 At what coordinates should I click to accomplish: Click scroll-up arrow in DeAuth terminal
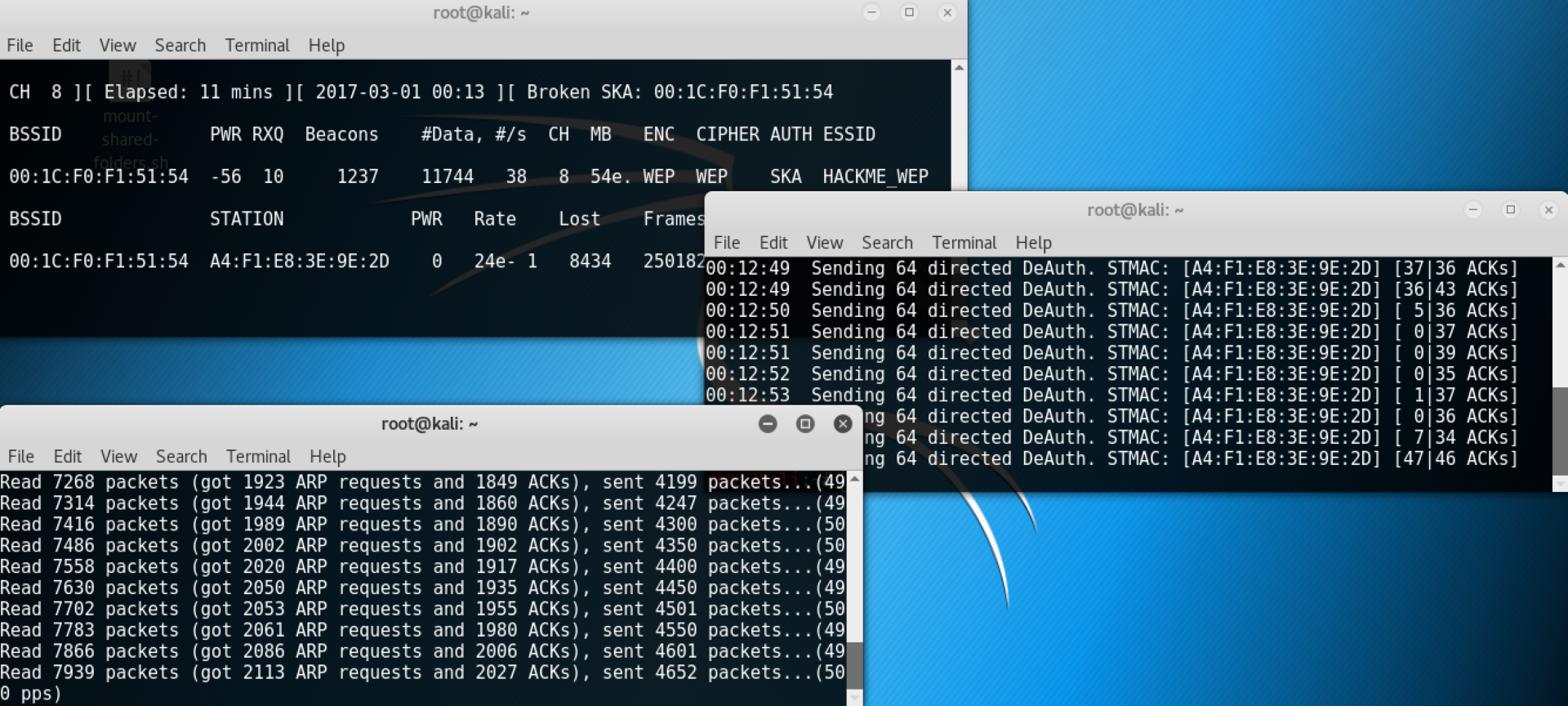coord(1560,266)
